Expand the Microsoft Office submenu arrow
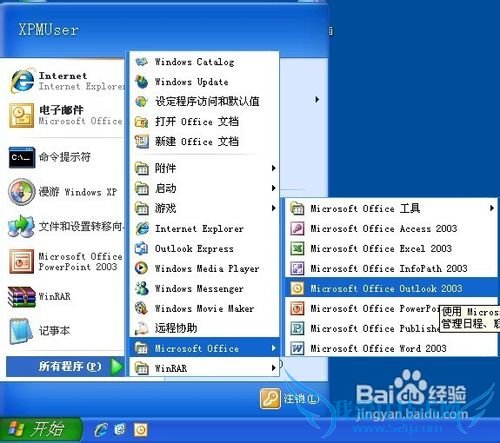500x443 pixels. (274, 348)
